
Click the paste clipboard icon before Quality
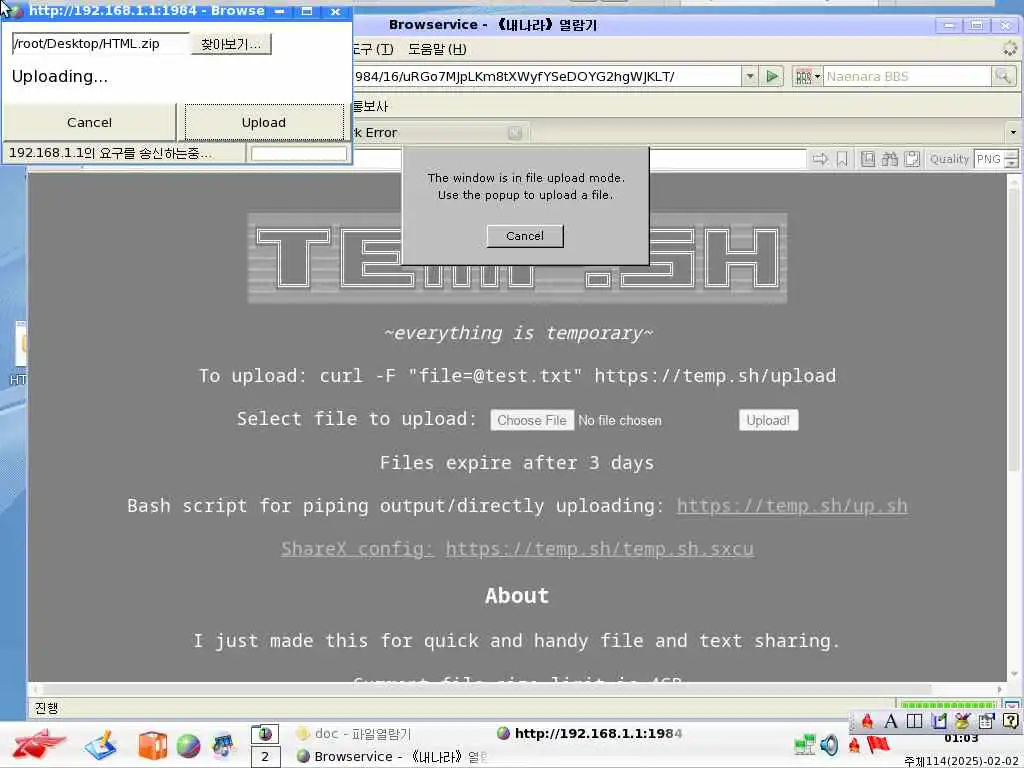(912, 159)
